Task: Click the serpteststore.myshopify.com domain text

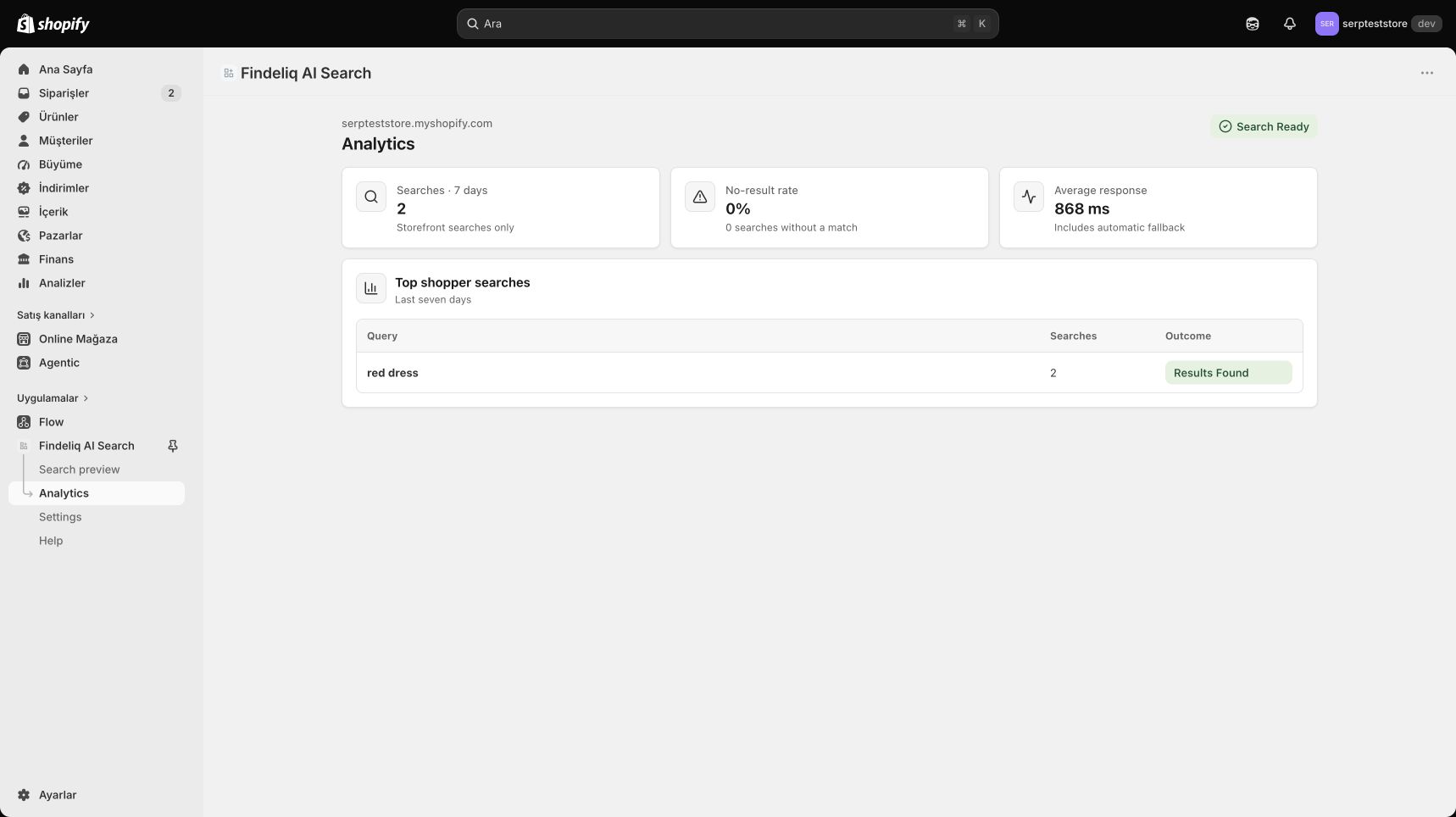Action: coord(417,123)
